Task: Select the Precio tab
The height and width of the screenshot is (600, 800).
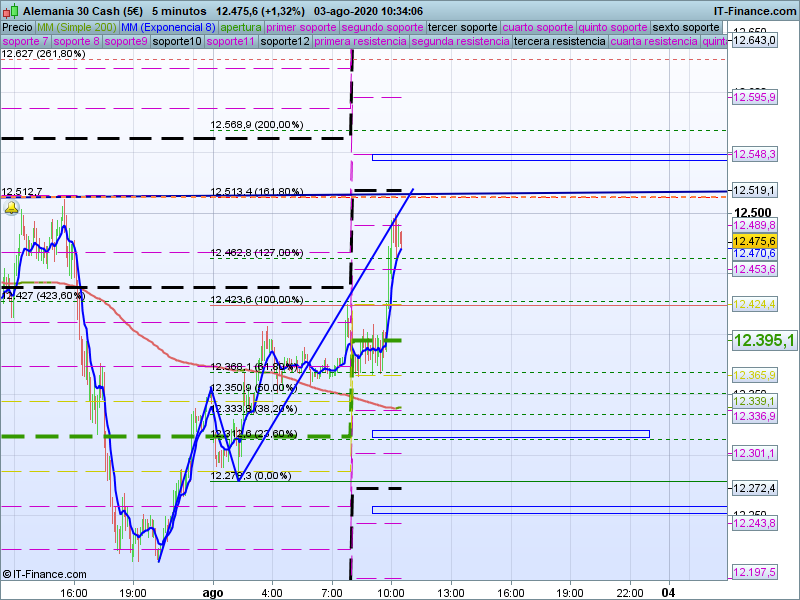Action: pos(17,27)
